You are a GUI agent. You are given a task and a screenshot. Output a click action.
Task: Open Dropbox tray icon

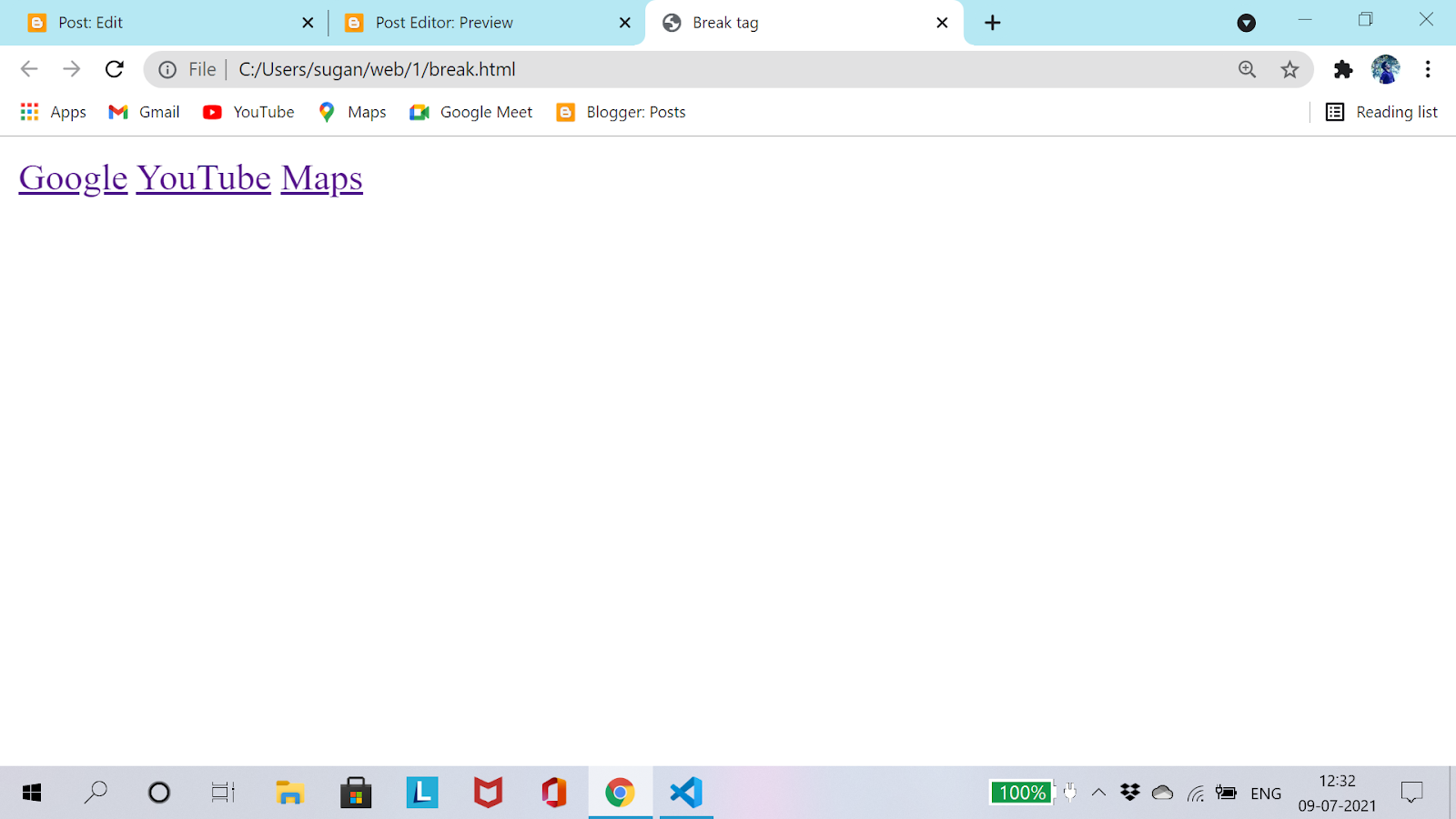tap(1130, 793)
